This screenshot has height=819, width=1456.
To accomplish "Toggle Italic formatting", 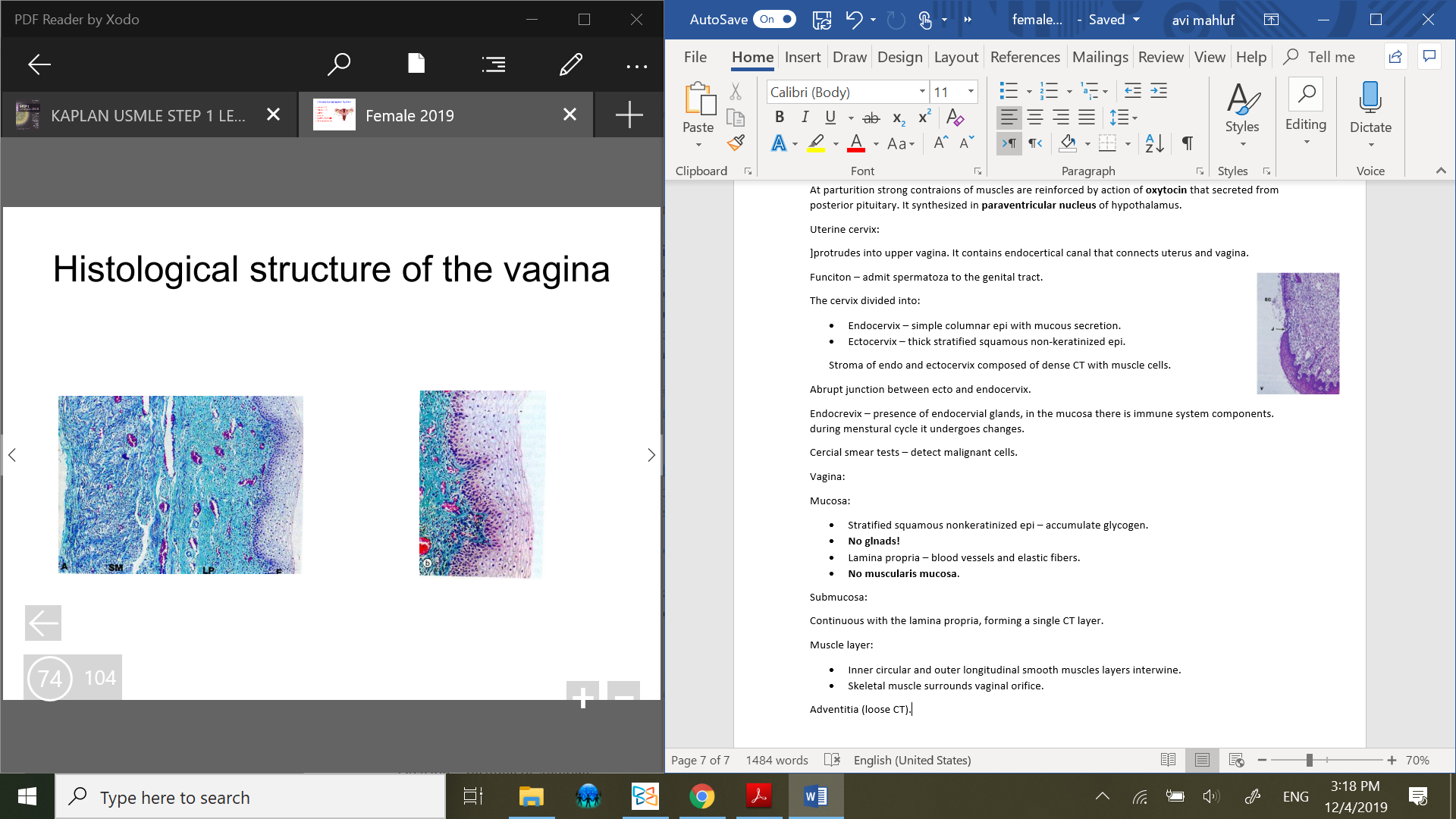I will coord(805,117).
